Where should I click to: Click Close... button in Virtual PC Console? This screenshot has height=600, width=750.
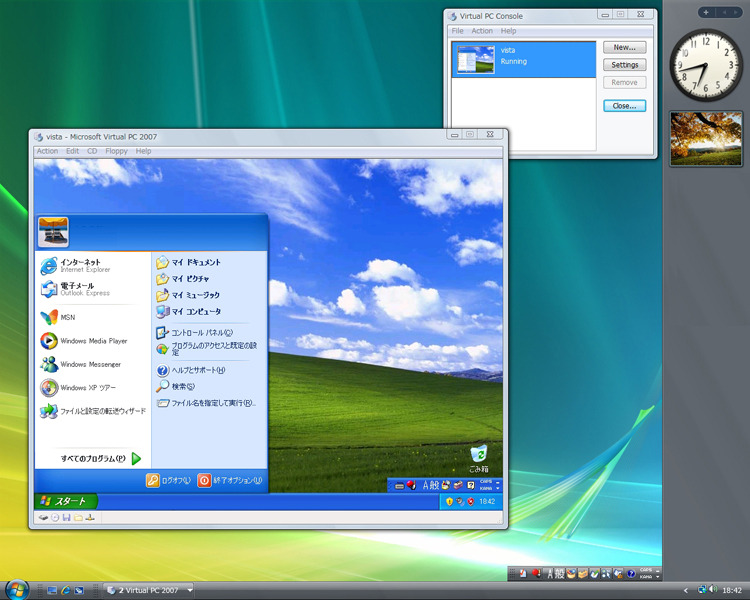tap(624, 106)
